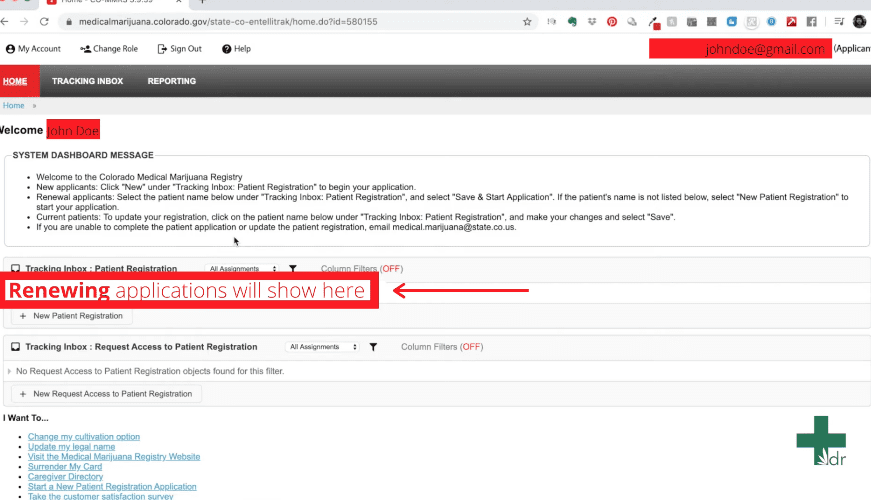Viewport: 871px width, 500px height.
Task: Open the Help link
Action: (x=237, y=49)
